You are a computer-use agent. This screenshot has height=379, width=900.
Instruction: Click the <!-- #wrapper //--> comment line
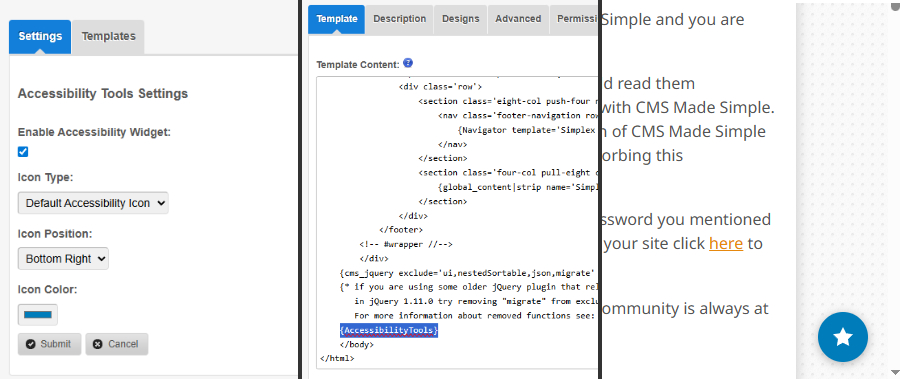pyautogui.click(x=406, y=244)
